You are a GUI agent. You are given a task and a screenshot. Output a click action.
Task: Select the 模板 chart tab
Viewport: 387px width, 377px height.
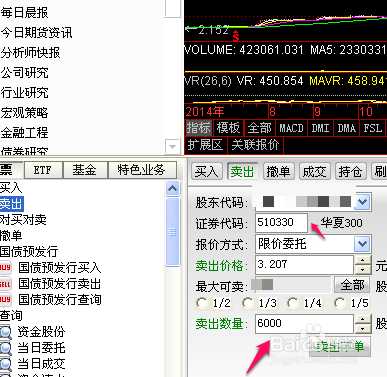[228, 128]
